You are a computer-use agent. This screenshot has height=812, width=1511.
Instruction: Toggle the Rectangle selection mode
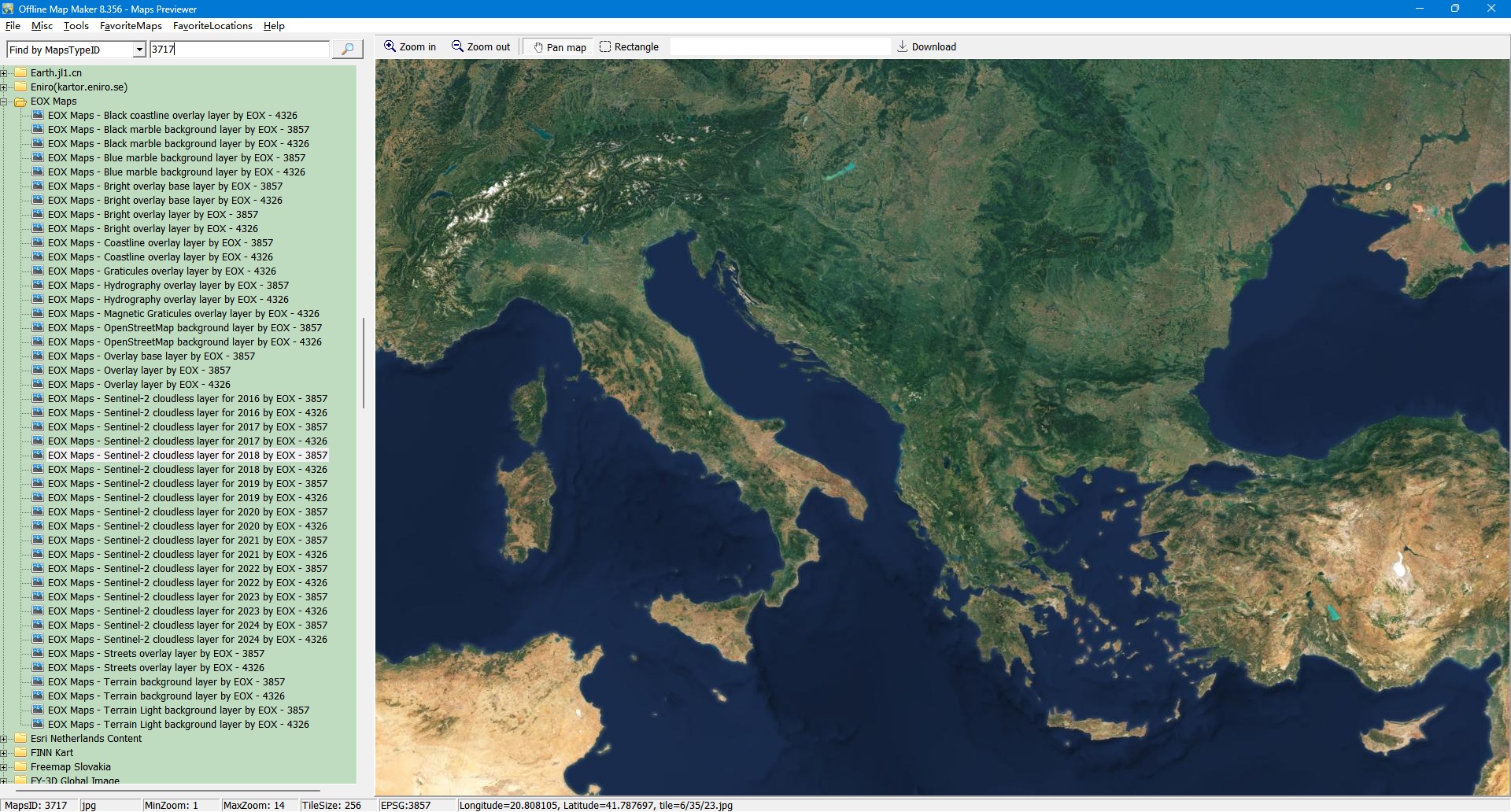[x=629, y=47]
